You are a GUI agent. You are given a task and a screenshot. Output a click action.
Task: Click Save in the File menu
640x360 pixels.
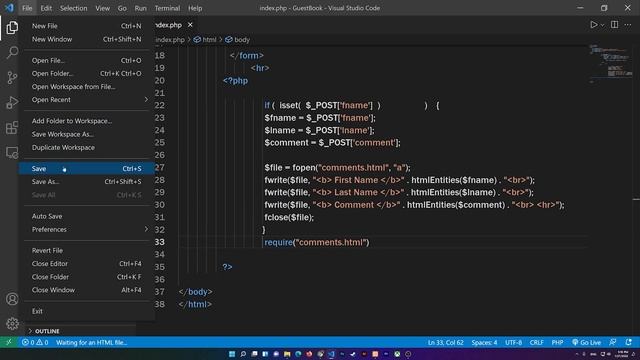(x=87, y=169)
